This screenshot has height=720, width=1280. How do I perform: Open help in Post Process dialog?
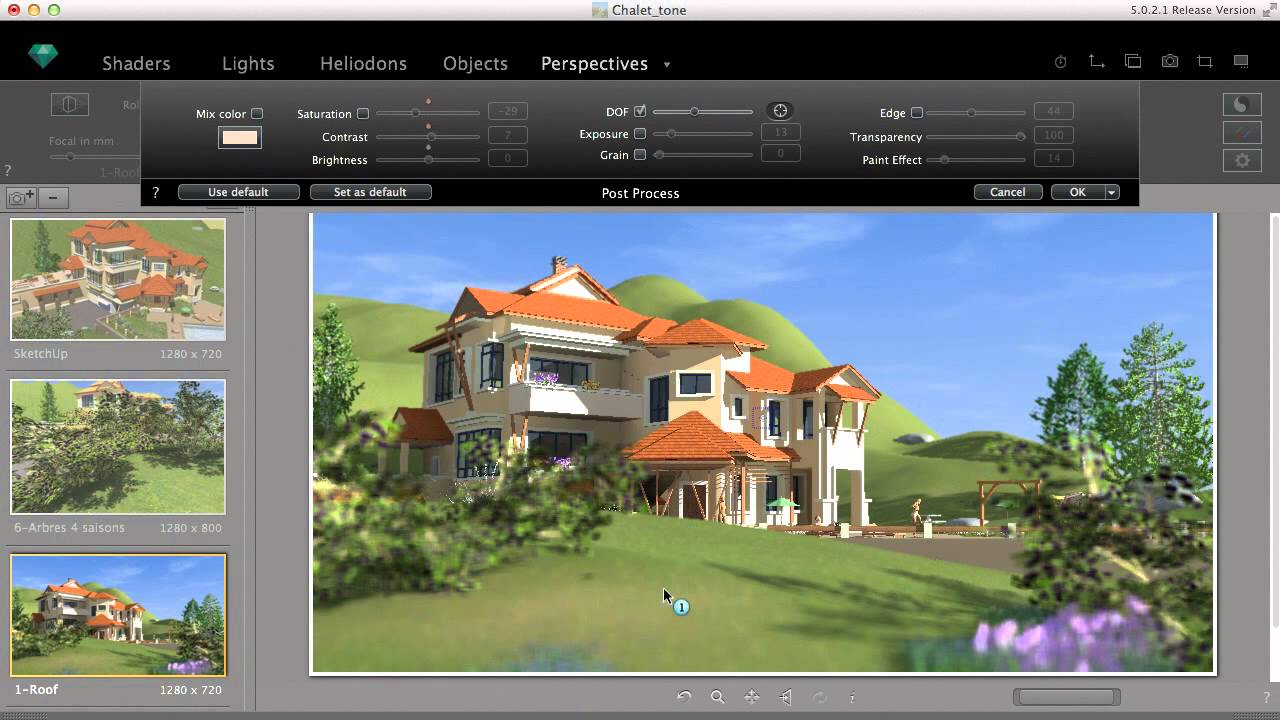tap(155, 193)
